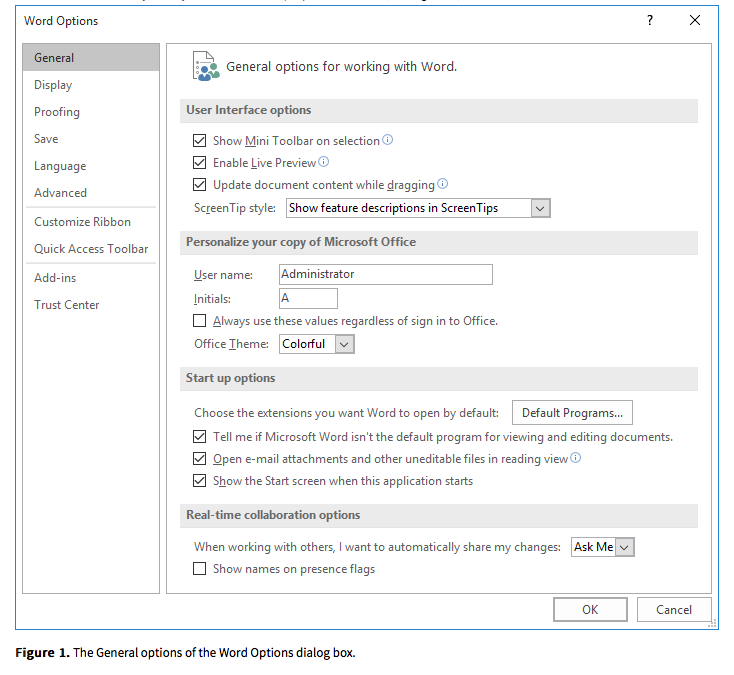Click info icon next to Update document content

pos(442,183)
